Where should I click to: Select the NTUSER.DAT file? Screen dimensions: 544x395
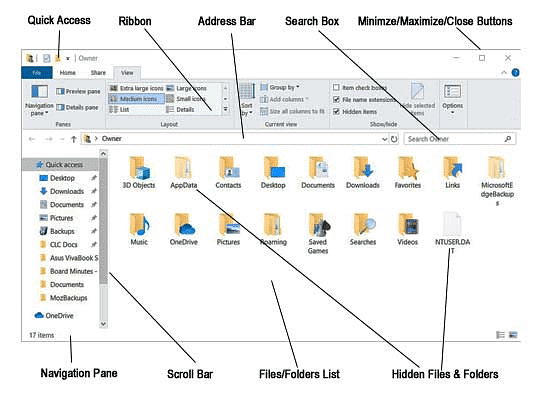(x=452, y=233)
